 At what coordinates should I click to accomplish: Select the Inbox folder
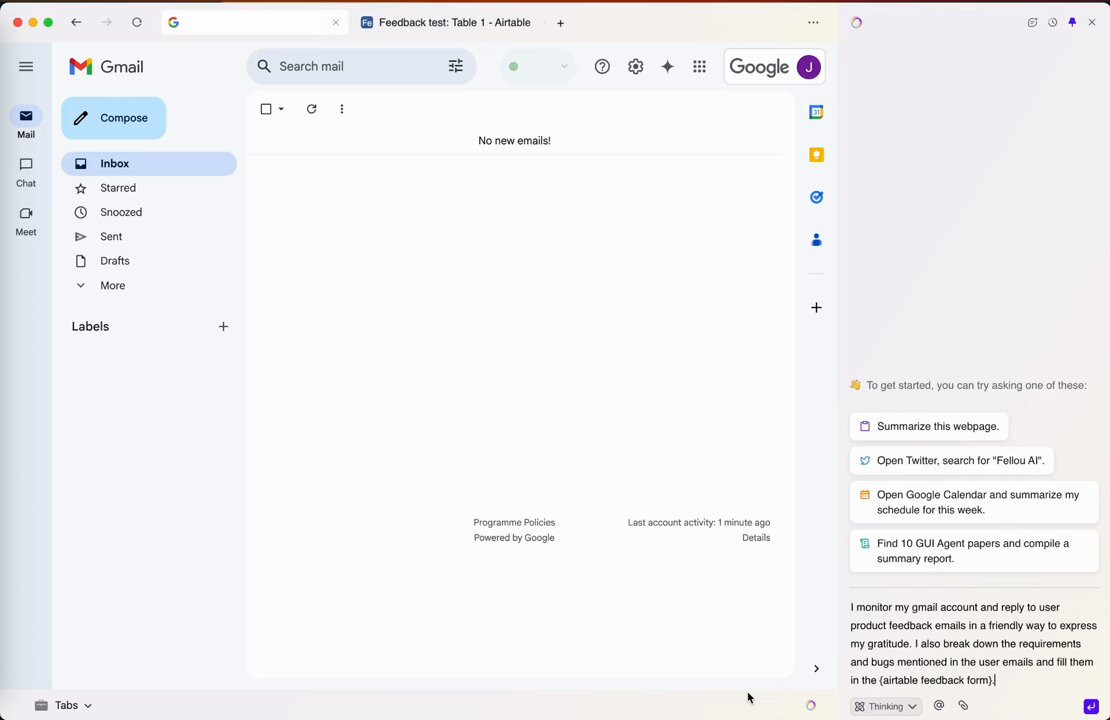coord(149,164)
